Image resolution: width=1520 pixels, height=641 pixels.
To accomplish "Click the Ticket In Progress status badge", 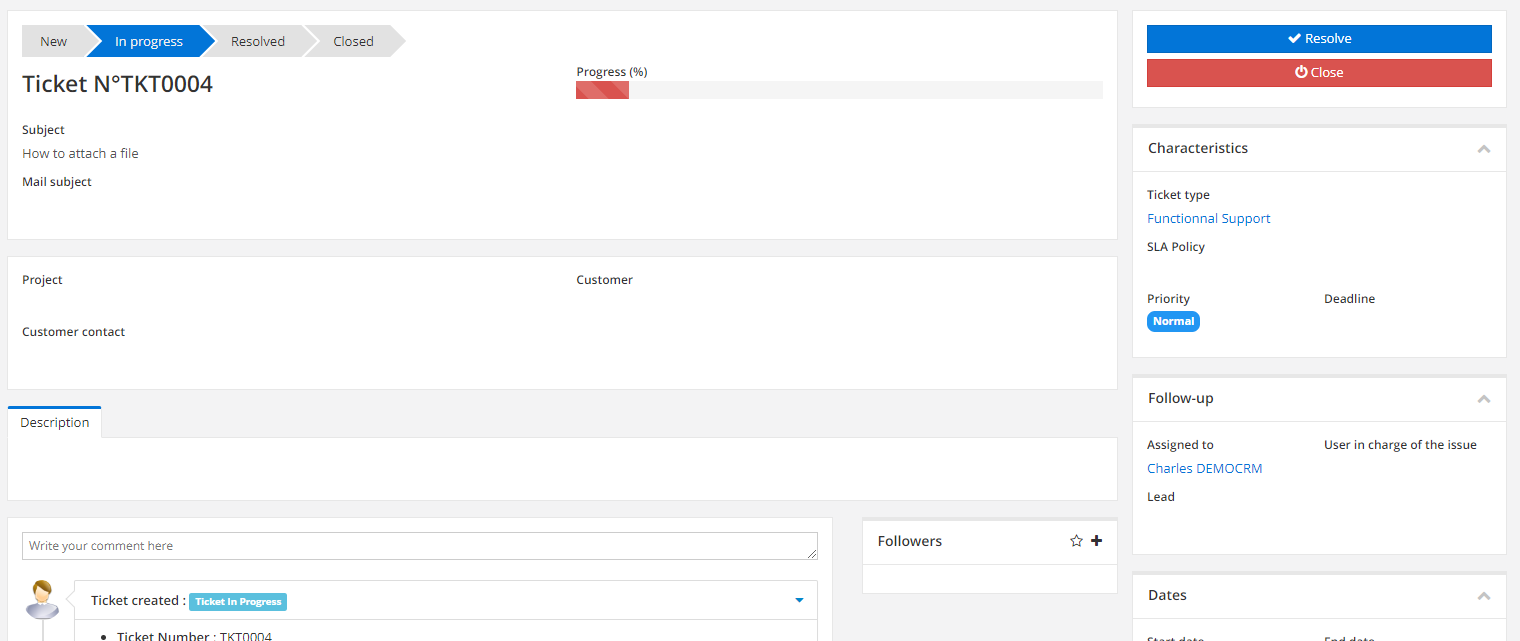I will (238, 602).
